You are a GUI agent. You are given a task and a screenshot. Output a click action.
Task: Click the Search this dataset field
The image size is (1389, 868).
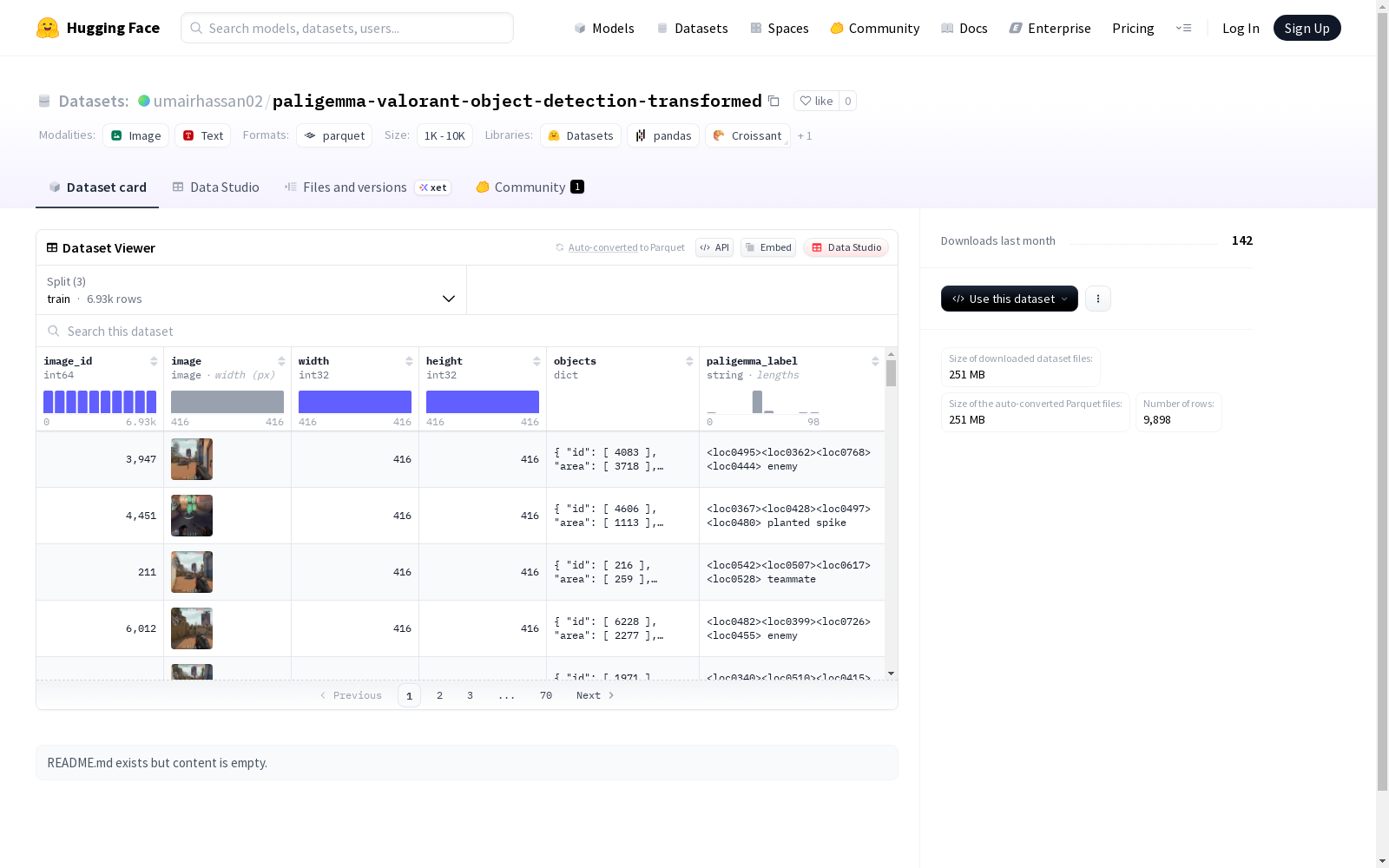point(467,332)
